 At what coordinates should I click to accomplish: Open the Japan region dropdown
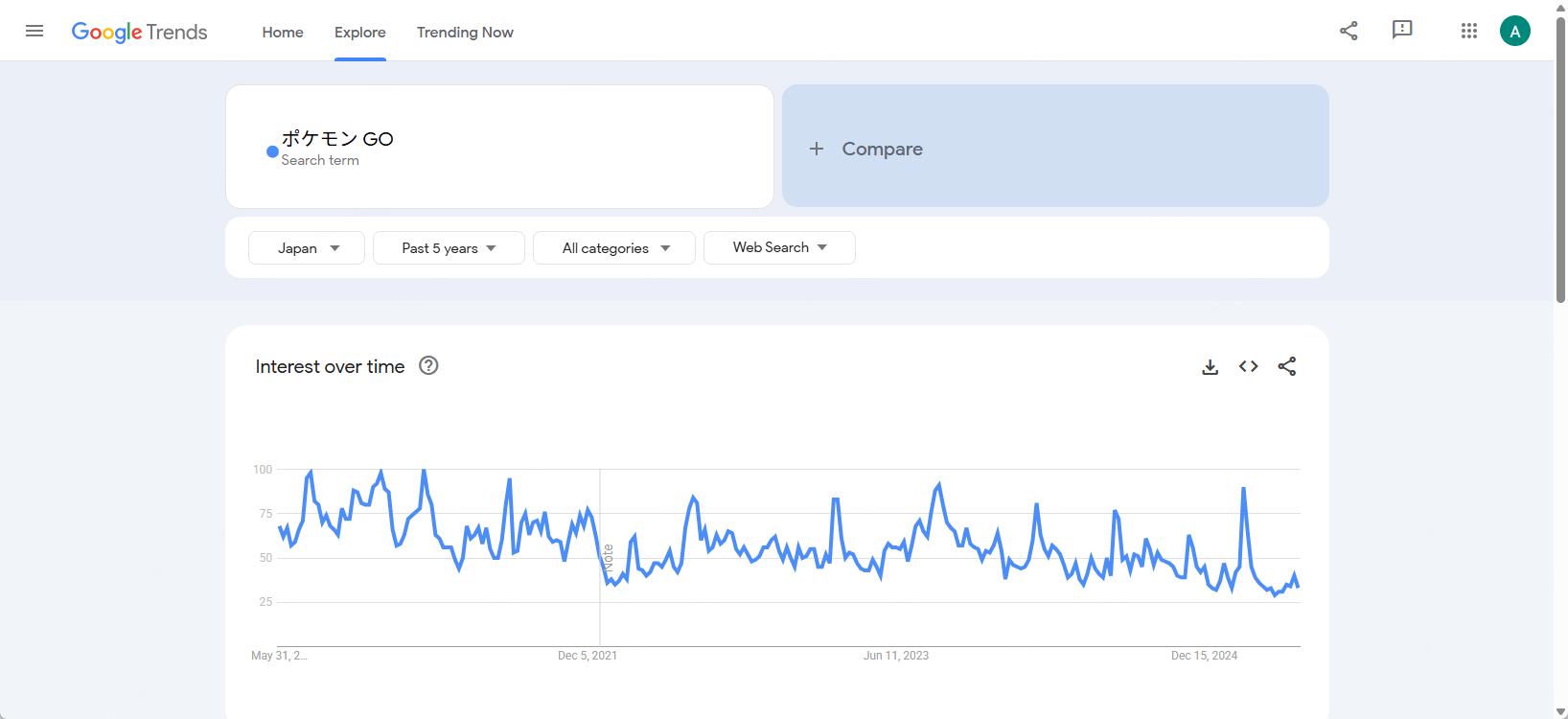[x=307, y=247]
